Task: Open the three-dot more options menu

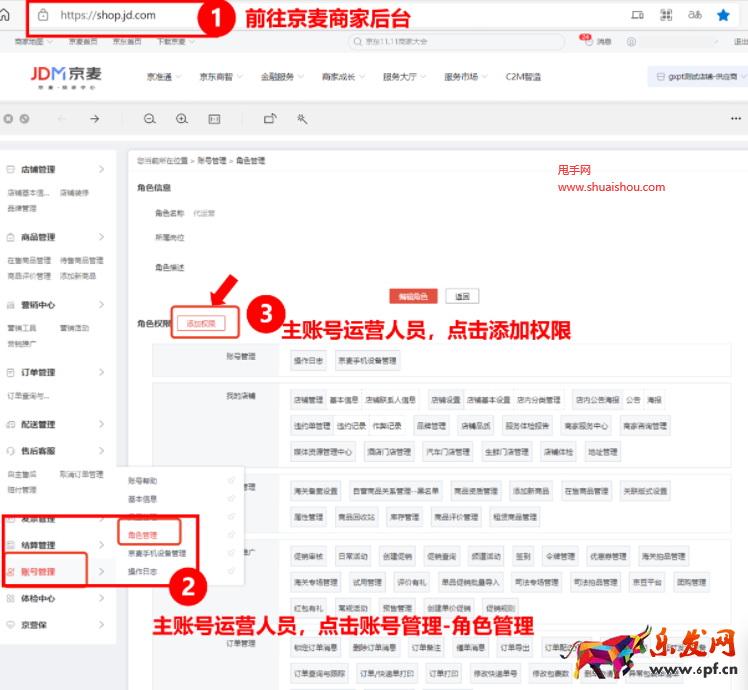Action: (736, 118)
